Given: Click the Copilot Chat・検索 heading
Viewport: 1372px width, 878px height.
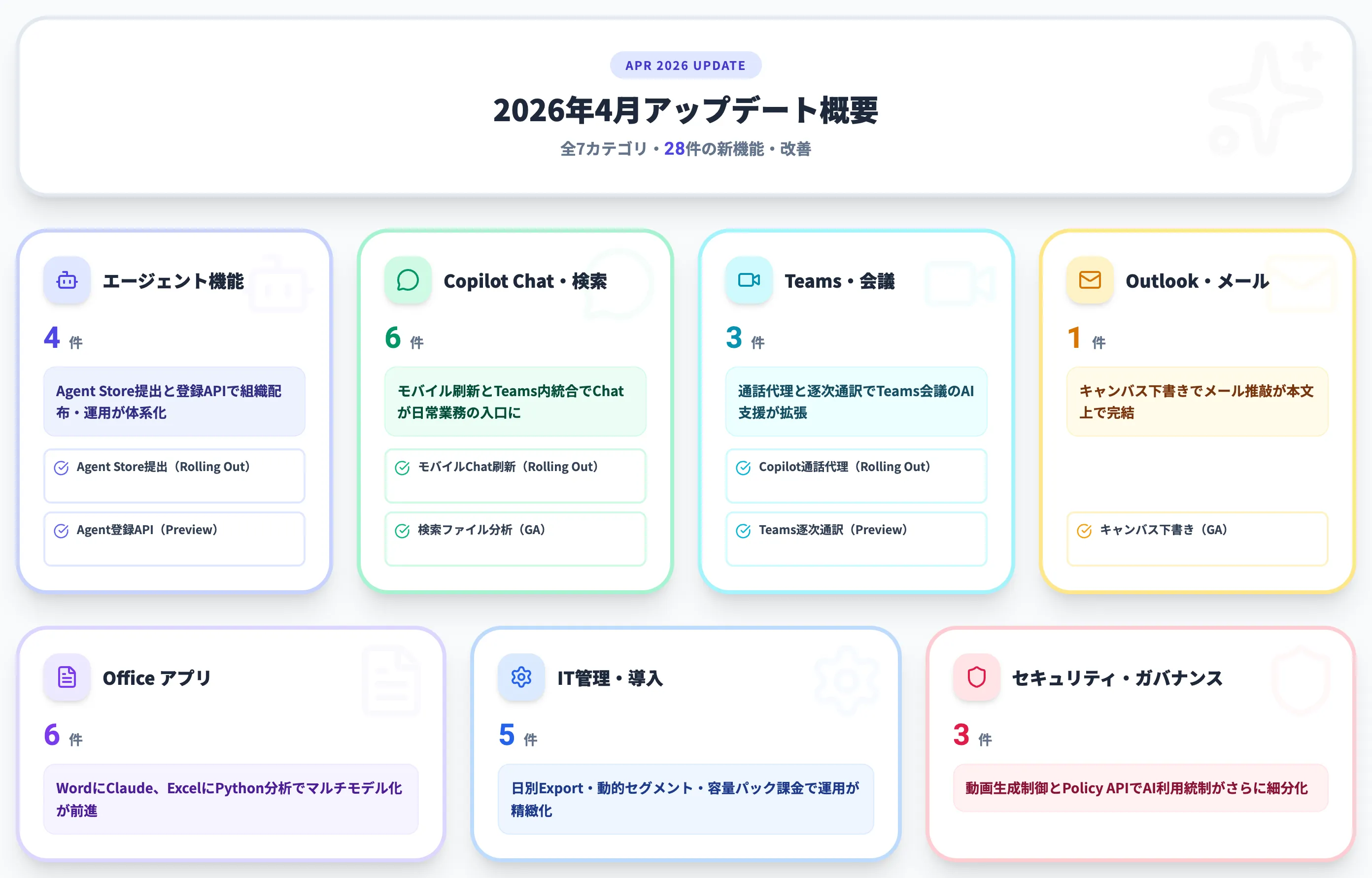Looking at the screenshot, I should pos(525,281).
